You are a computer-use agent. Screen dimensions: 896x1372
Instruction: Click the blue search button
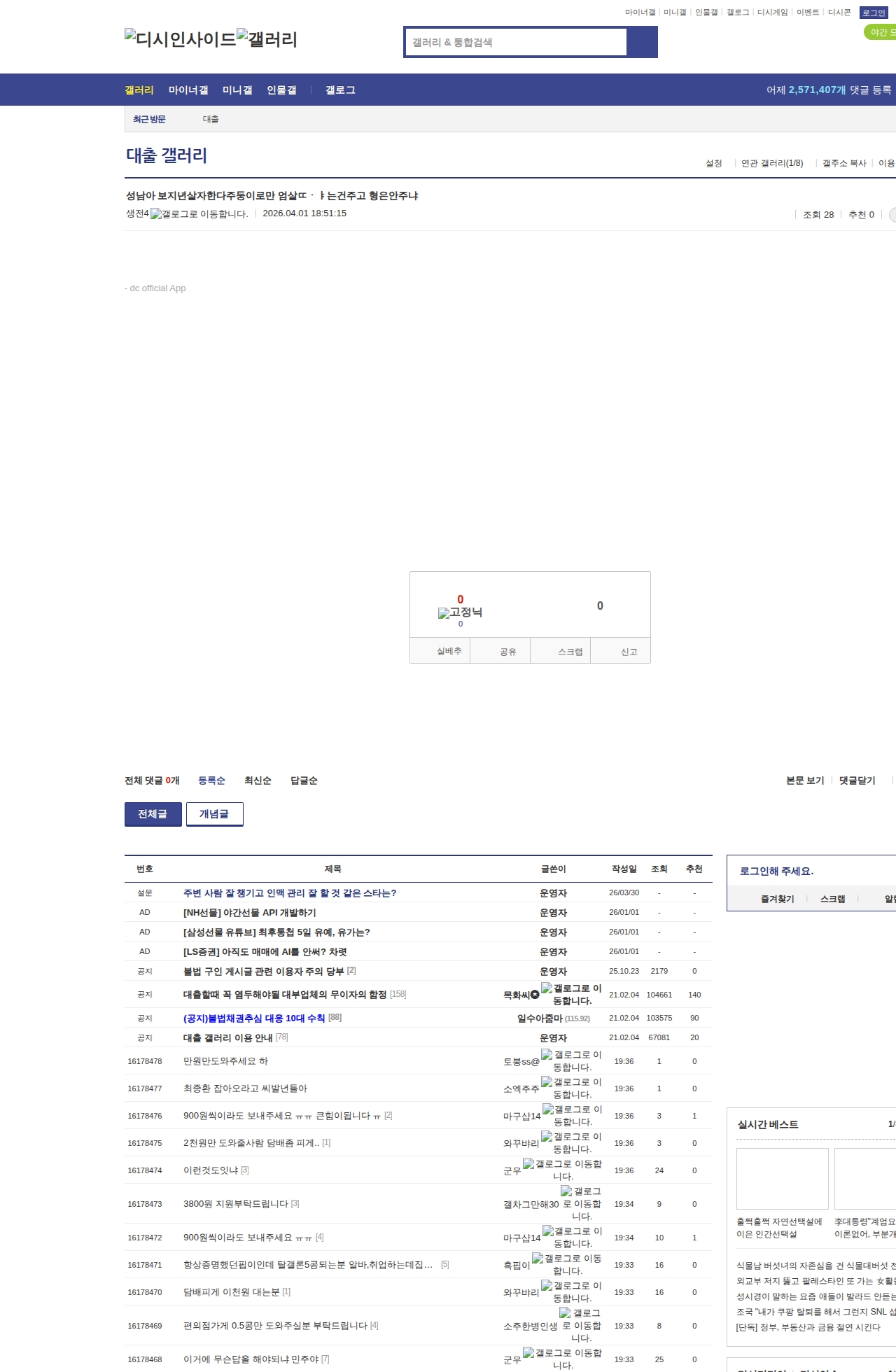click(642, 42)
